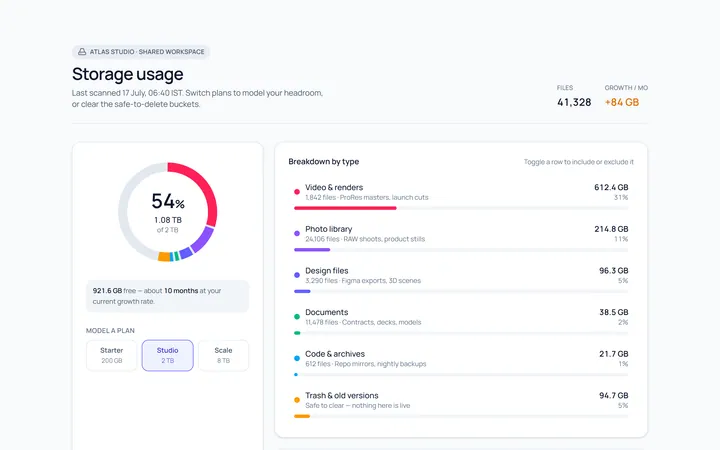
Task: Click the 214.8 GB value
Action: tap(611, 229)
